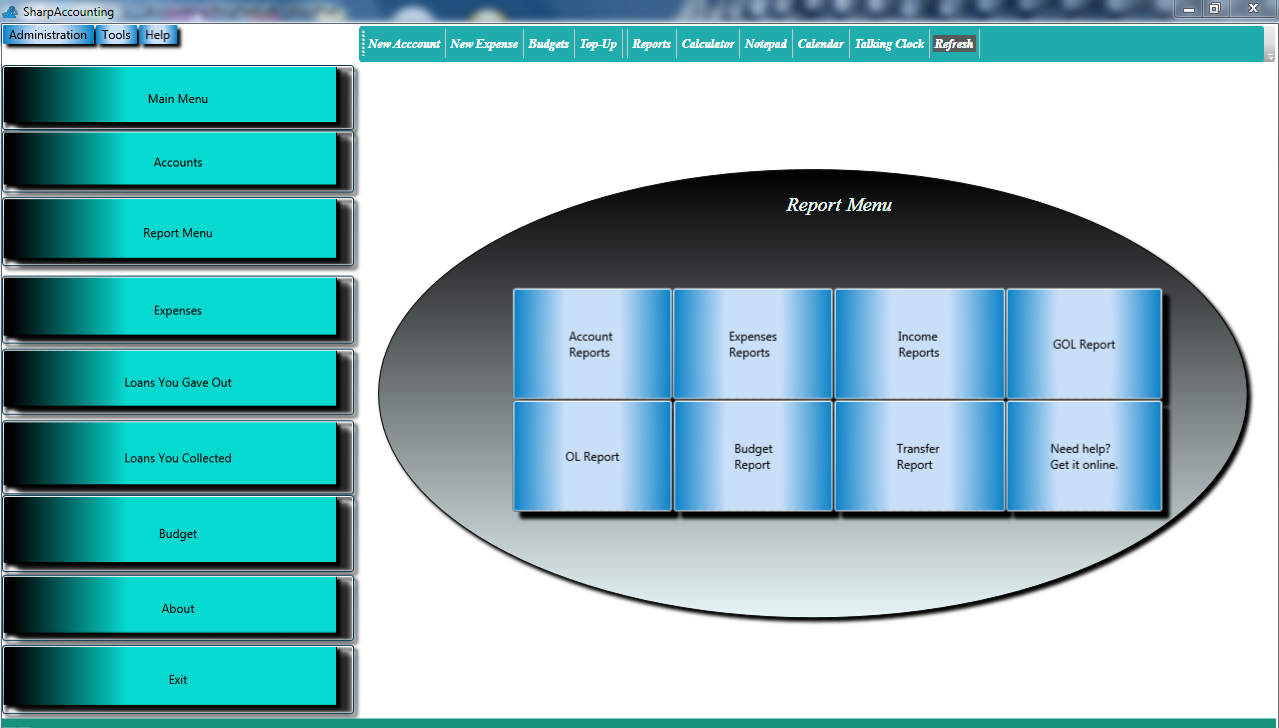Restore down the SharpAccounting window

coord(1215,8)
